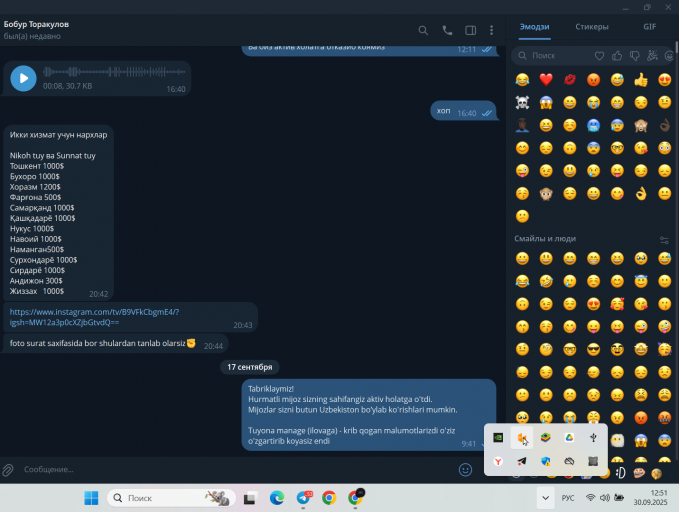
Task: Launch Microsoft Edge from taskbar
Action: click(x=277, y=498)
